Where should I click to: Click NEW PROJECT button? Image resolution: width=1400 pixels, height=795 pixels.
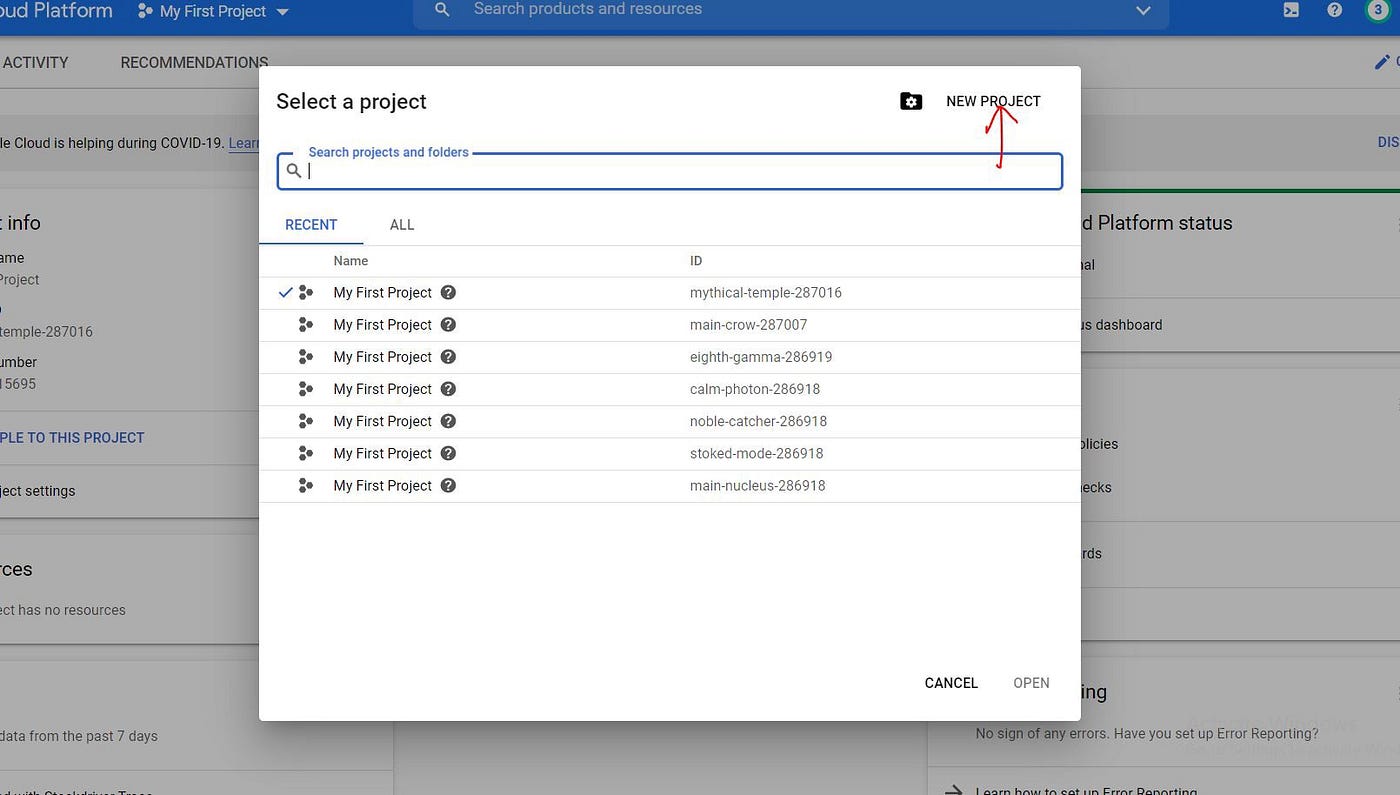[993, 101]
